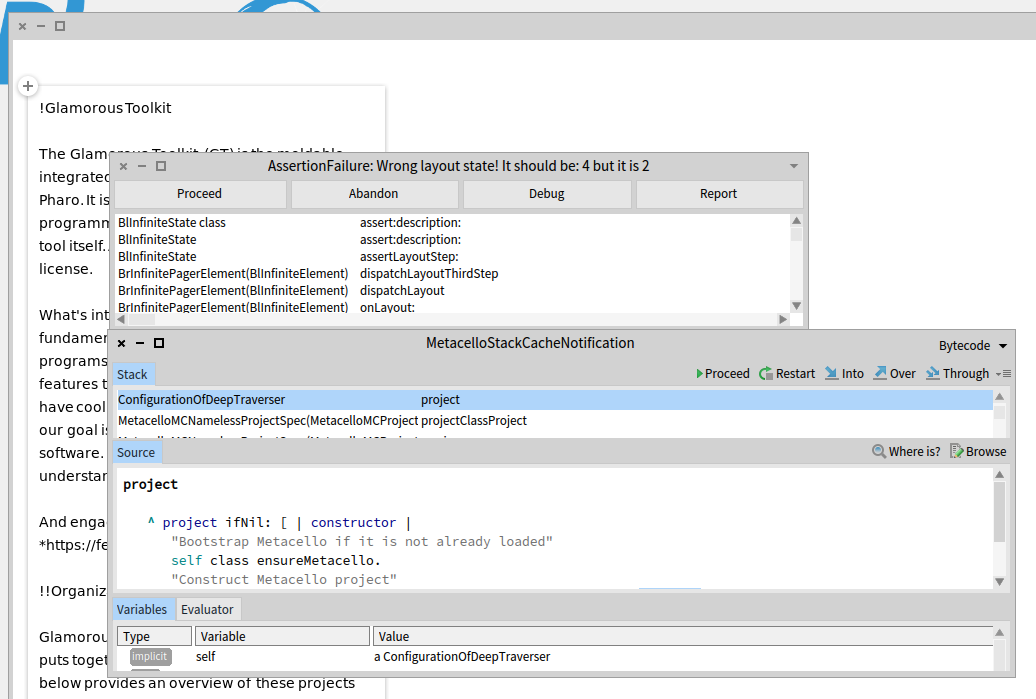Viewport: 1036px width, 699px height.
Task: Click the implicit type badge
Action: 150,656
